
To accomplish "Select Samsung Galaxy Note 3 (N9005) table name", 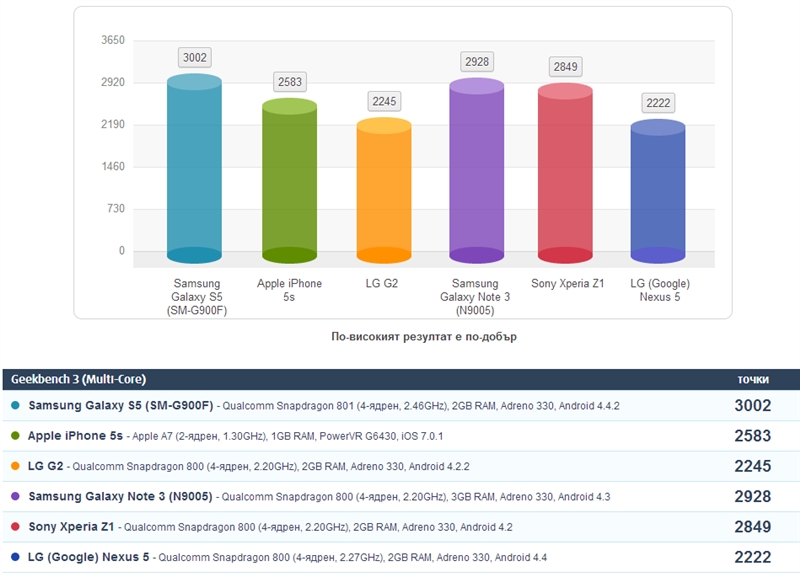I will pos(120,496).
